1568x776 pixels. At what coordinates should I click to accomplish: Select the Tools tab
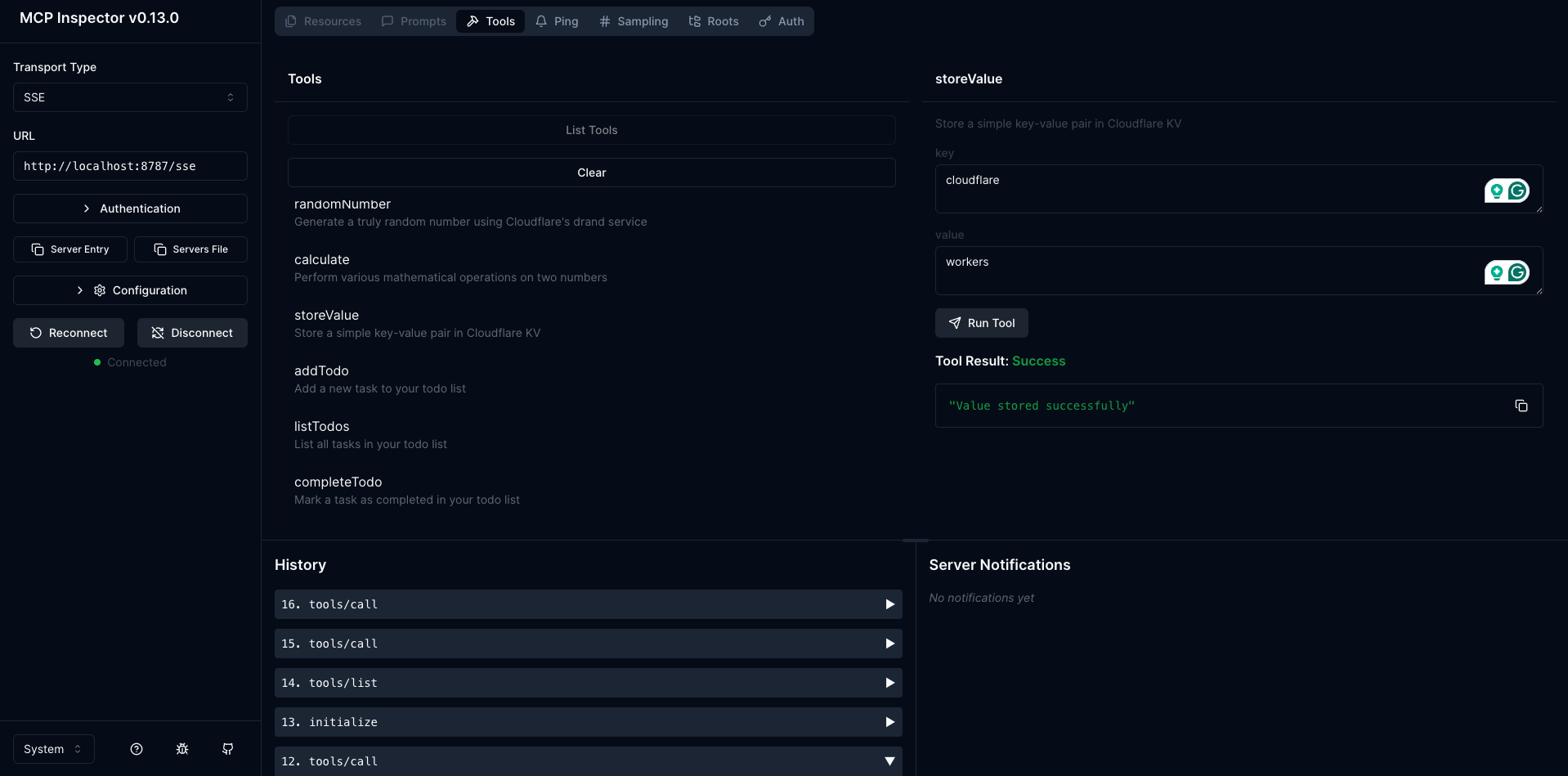click(491, 21)
